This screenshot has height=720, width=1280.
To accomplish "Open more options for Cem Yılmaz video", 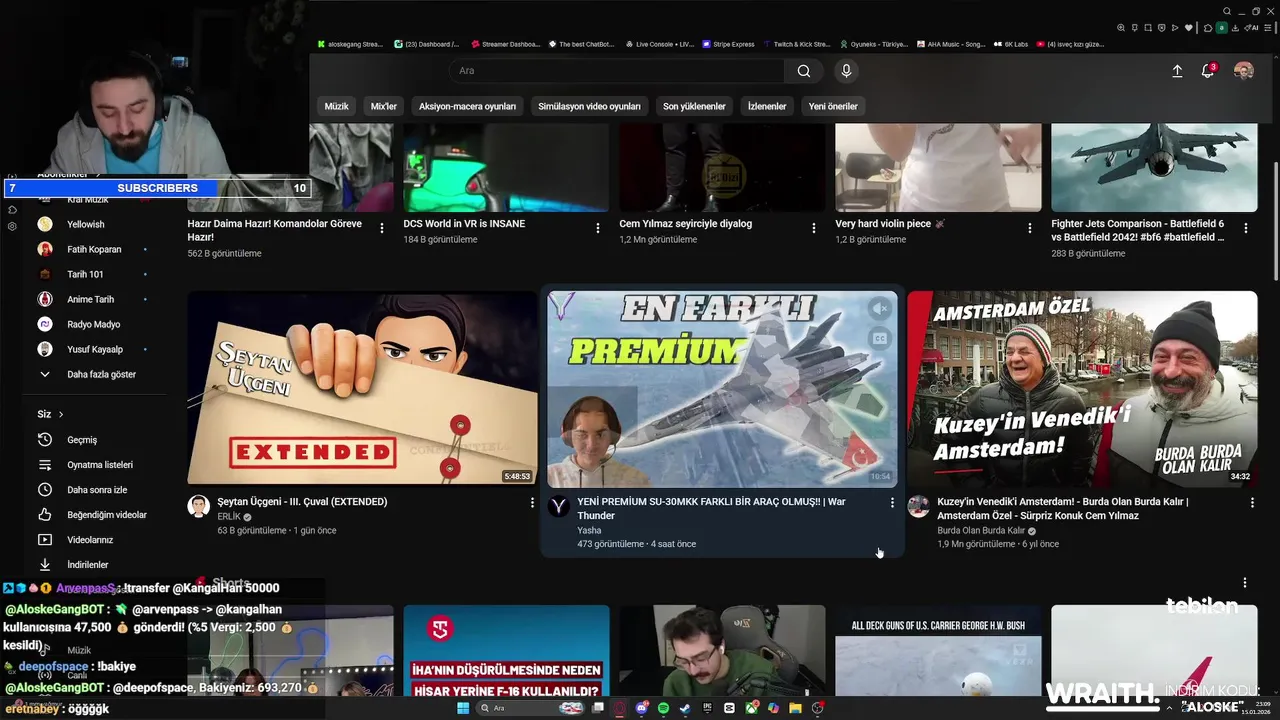I will 814,228.
